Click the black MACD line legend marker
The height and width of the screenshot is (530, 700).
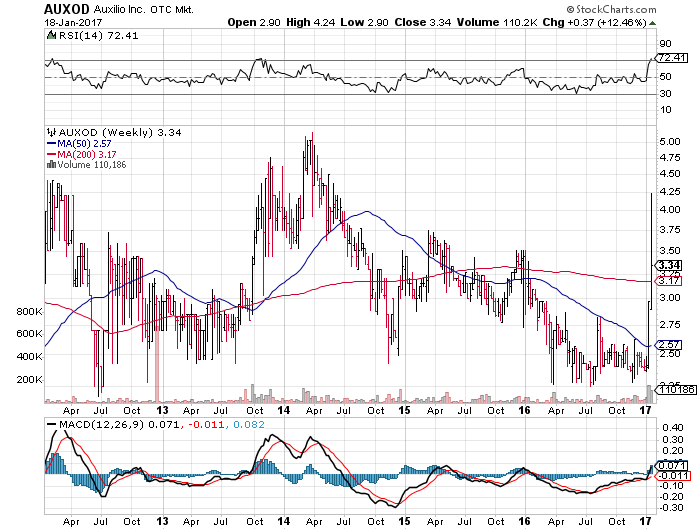pyautogui.click(x=52, y=424)
